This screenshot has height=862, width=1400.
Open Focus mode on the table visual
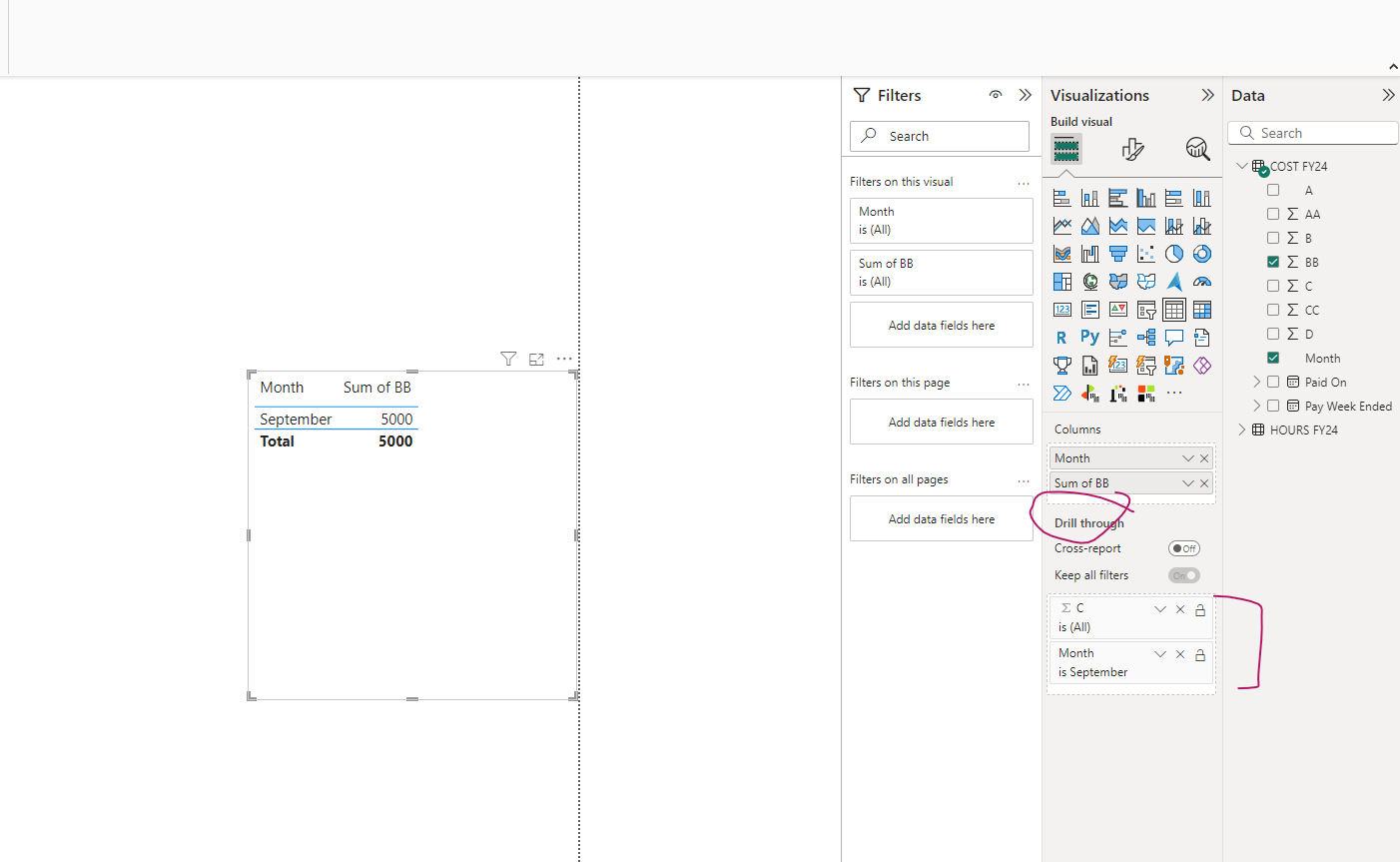[536, 359]
